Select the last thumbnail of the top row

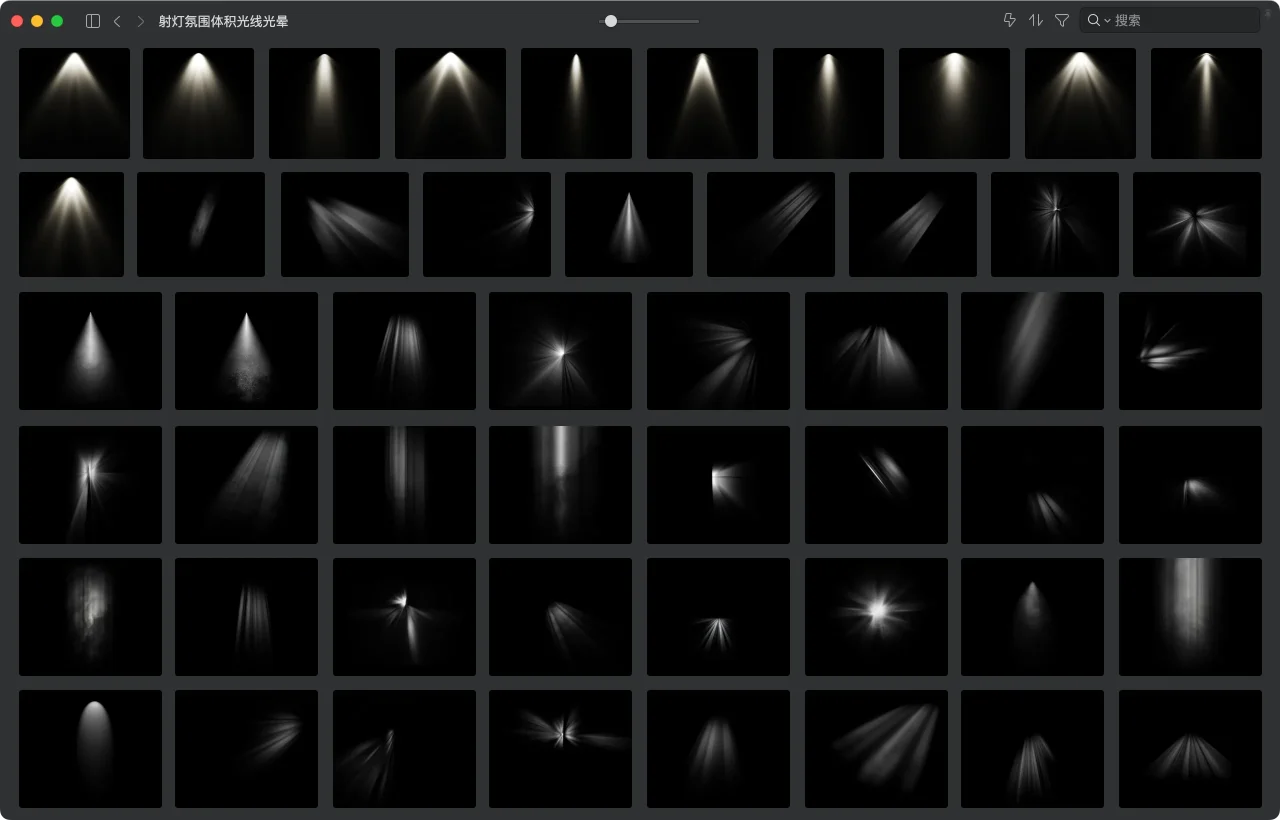click(x=1206, y=103)
